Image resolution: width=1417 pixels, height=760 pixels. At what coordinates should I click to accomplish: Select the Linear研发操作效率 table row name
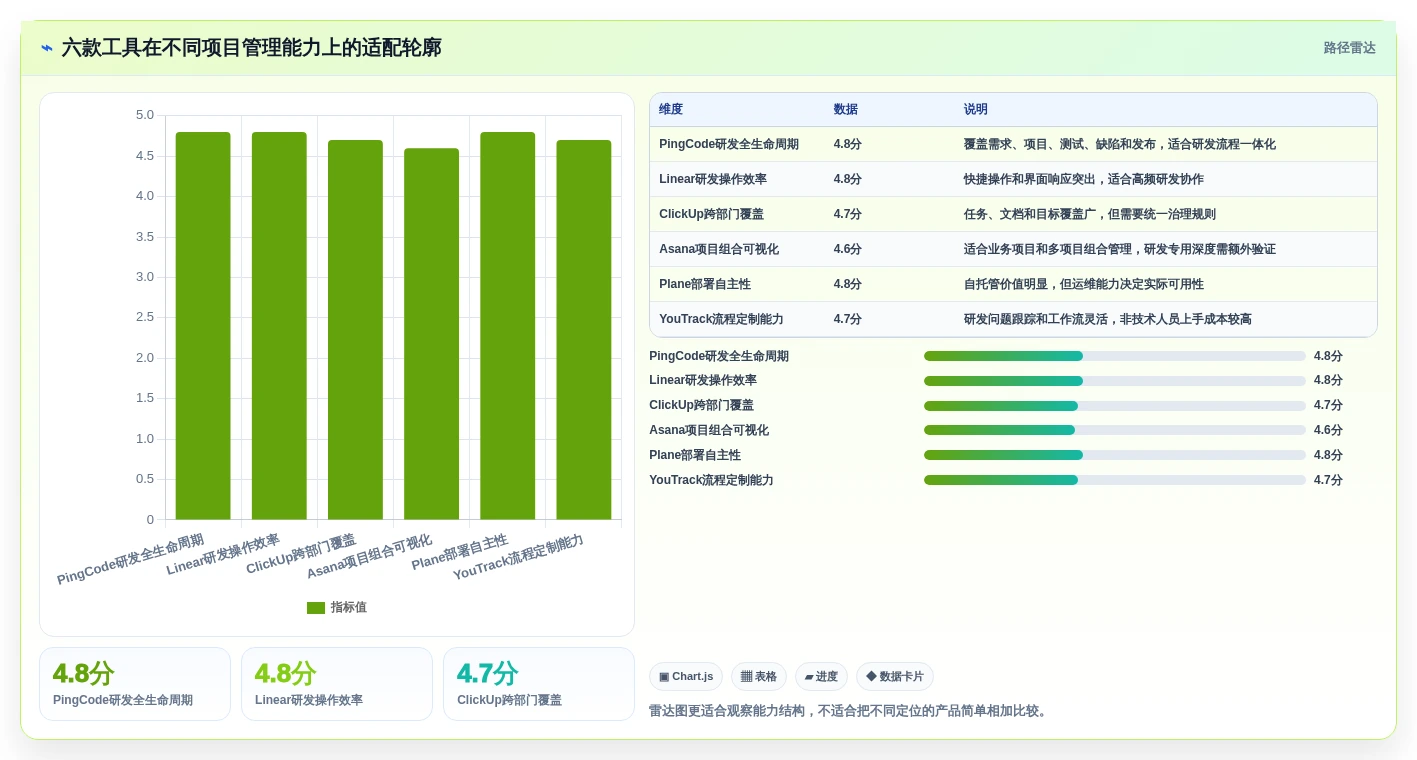[713, 179]
